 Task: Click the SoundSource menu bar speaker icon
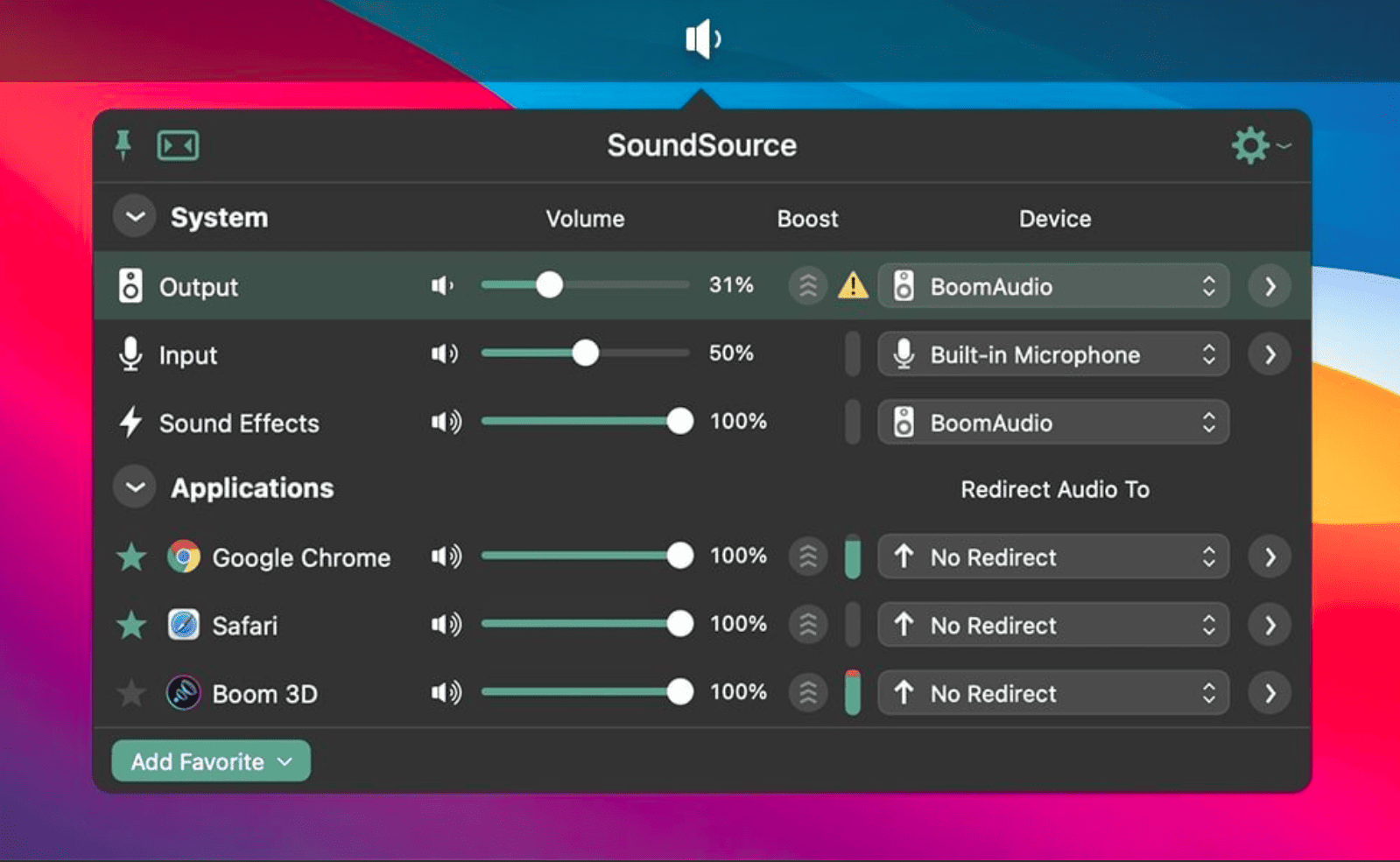[x=703, y=39]
